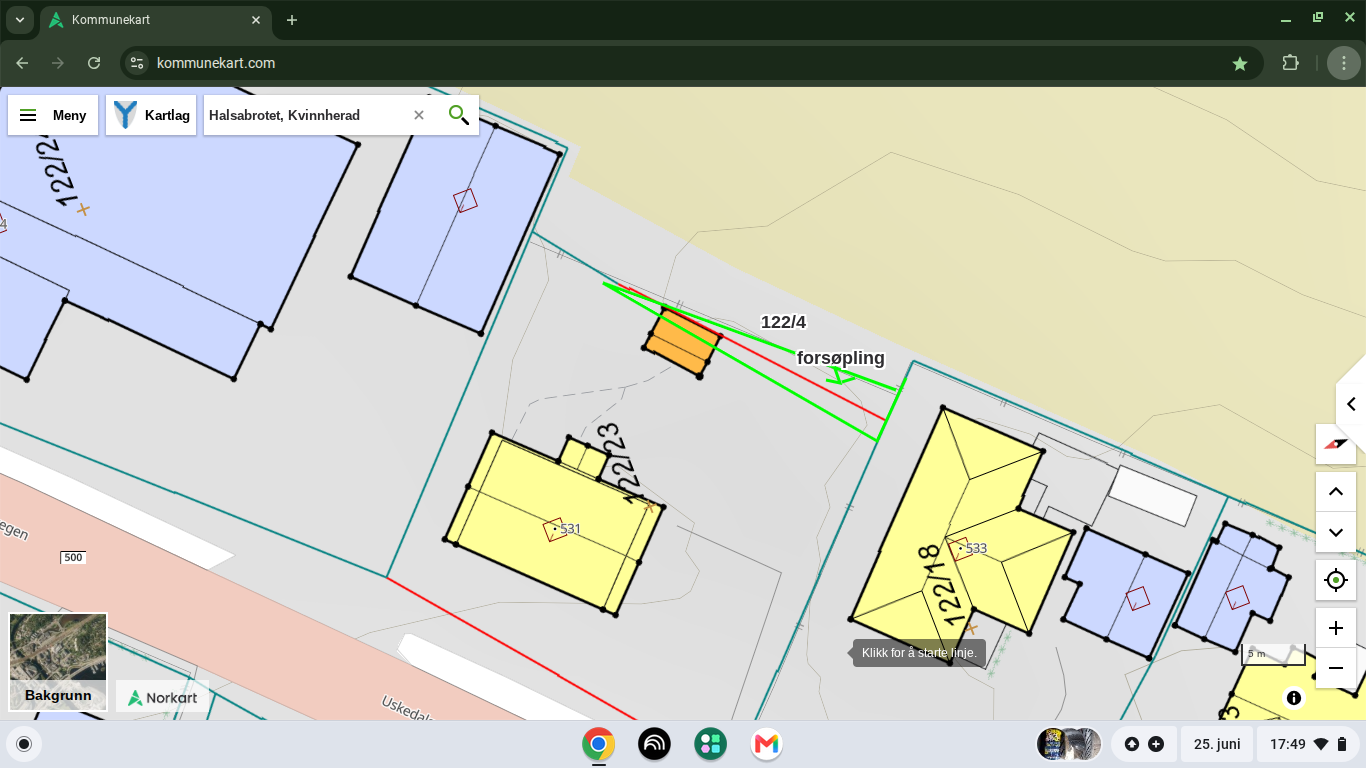Clear the search field with the X
The image size is (1366, 768).
pos(419,115)
